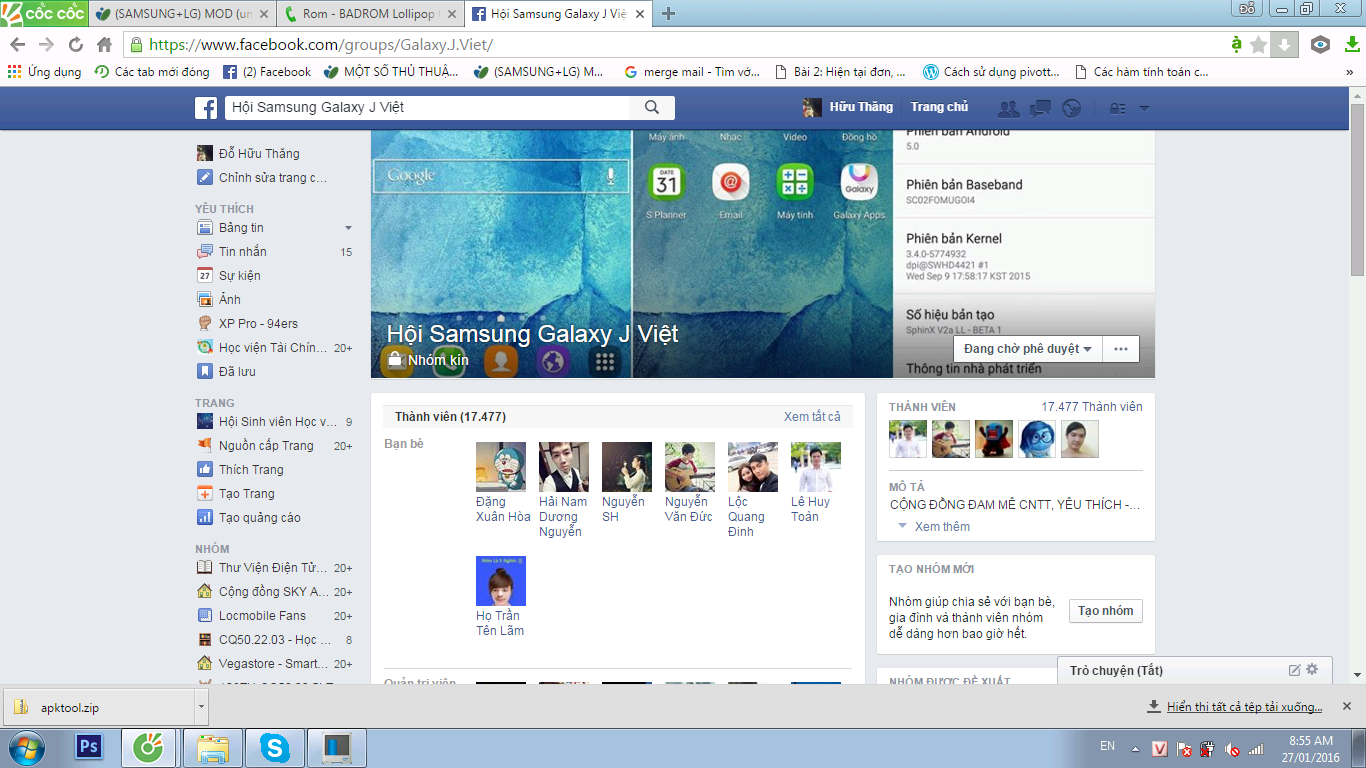Show hidden system tray icons arrow

pos(1135,749)
